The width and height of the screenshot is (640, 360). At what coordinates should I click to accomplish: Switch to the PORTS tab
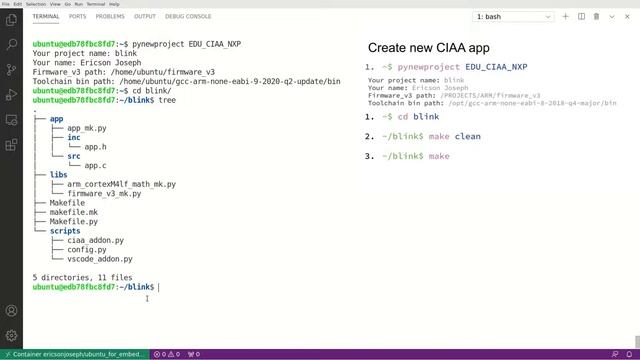tap(78, 16)
